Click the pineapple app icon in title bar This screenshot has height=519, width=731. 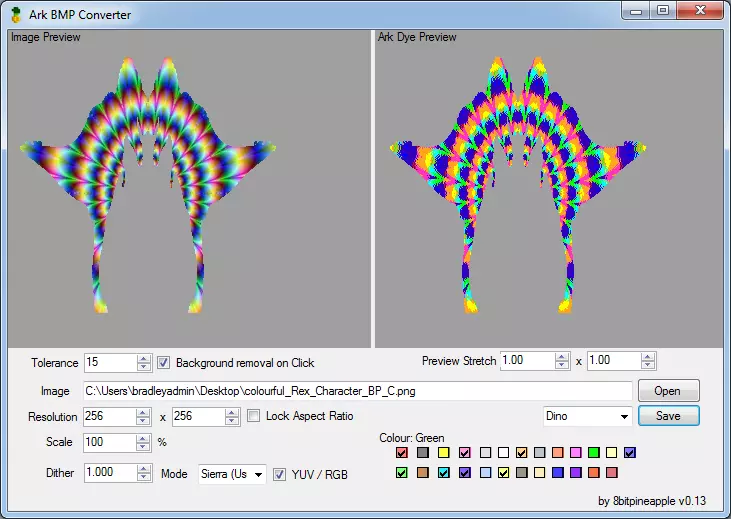point(16,15)
